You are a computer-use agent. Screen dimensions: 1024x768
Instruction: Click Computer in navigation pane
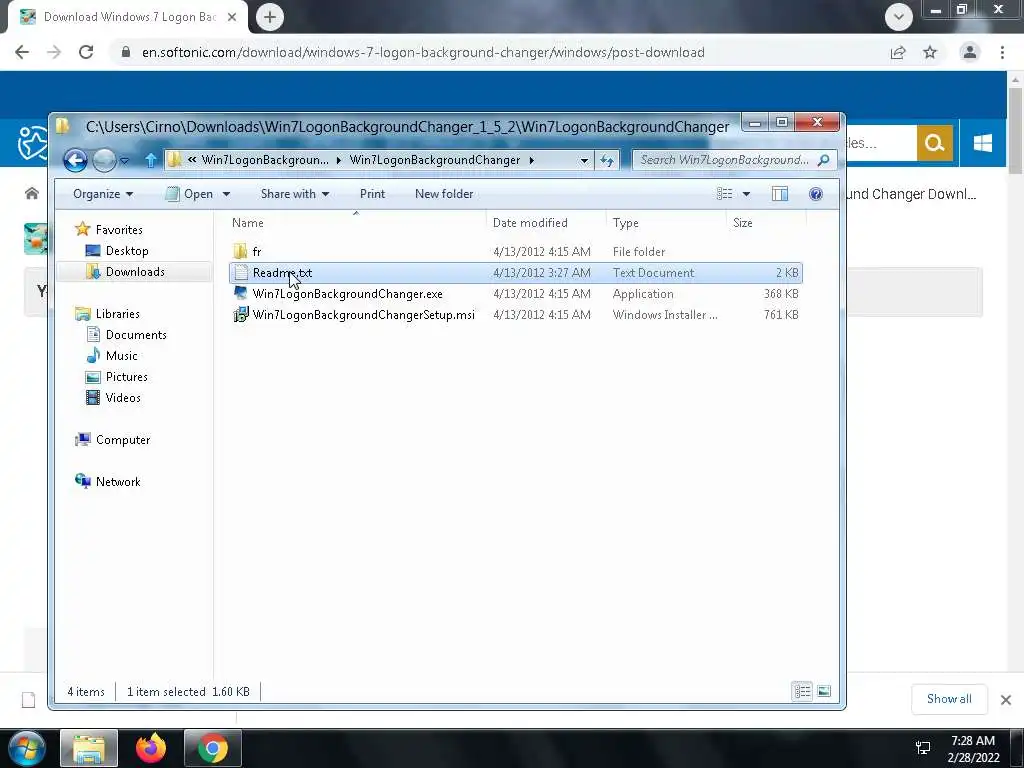[123, 440]
